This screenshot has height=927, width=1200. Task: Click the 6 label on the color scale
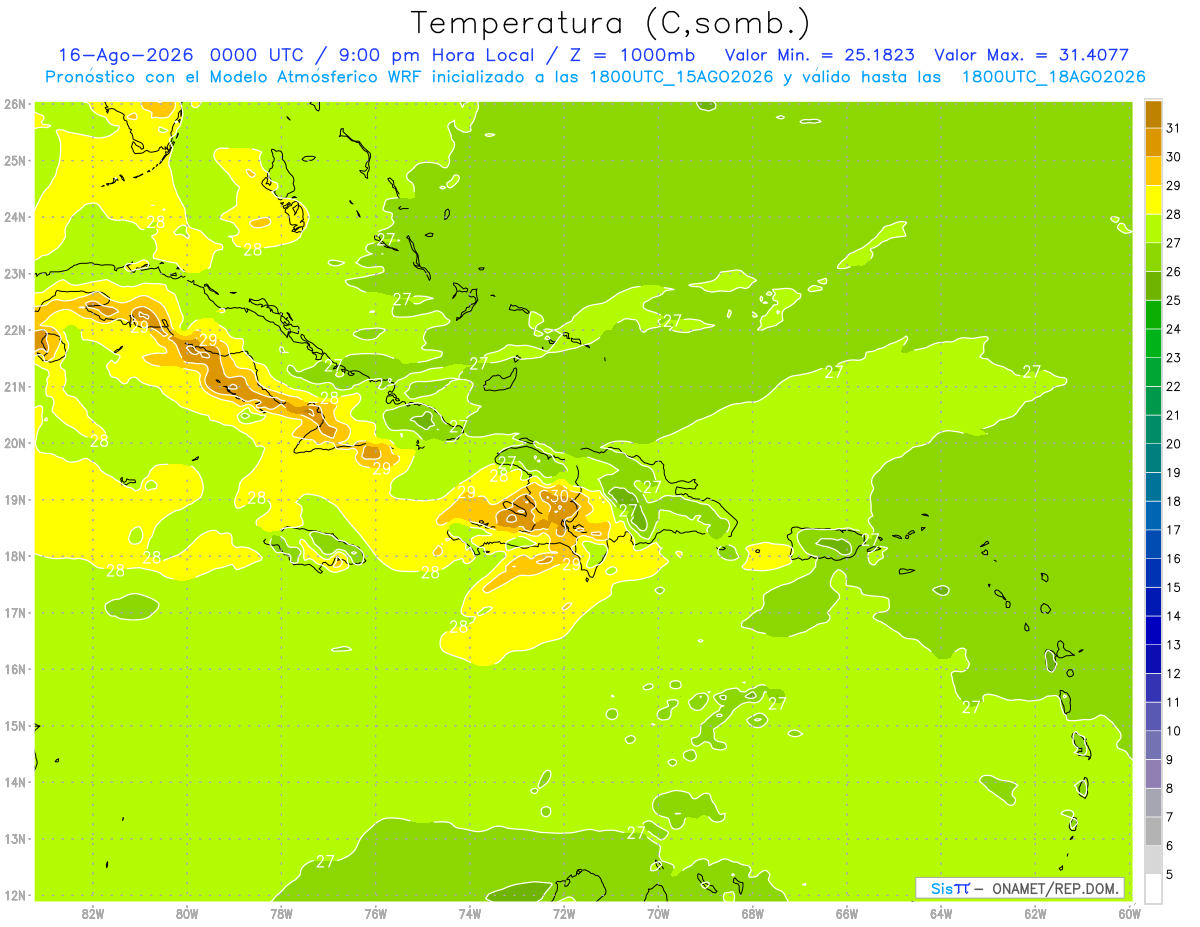(x=1170, y=846)
